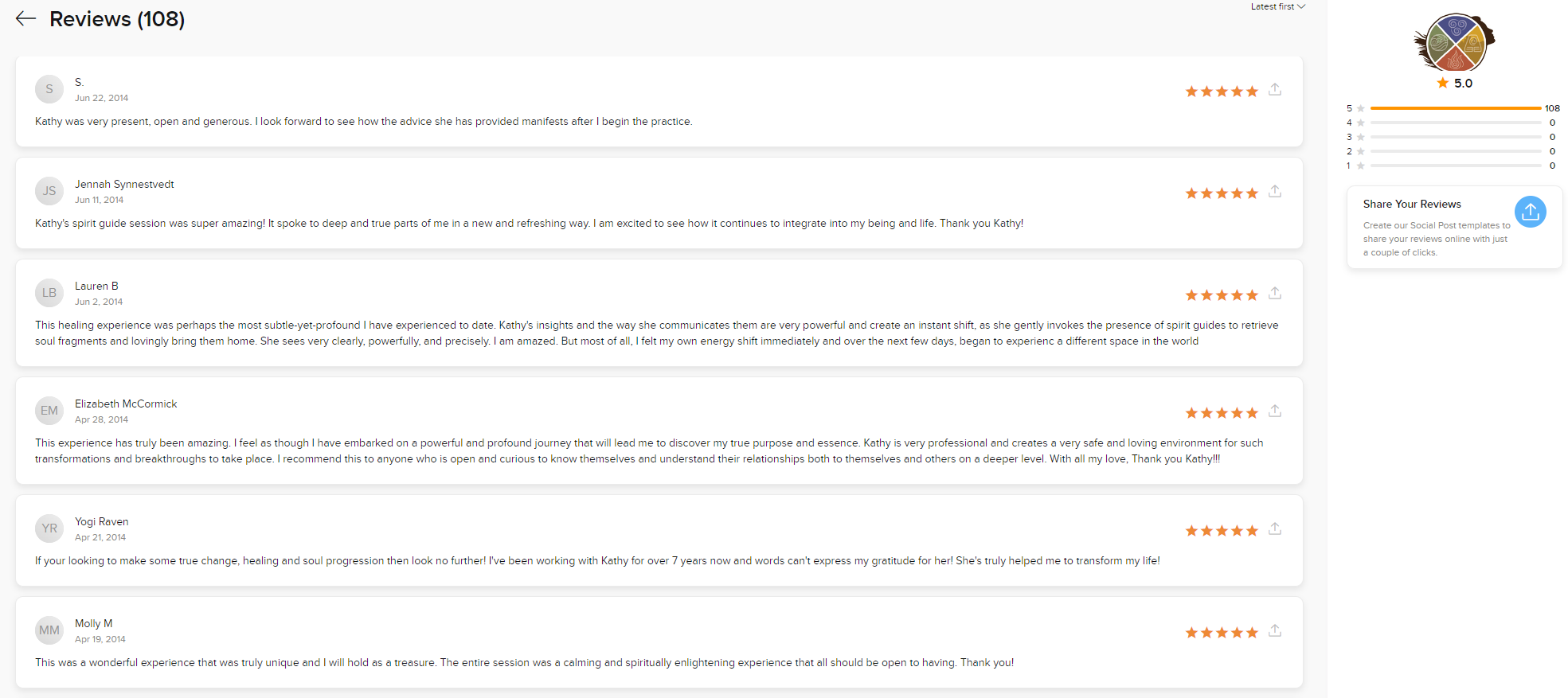Share Jennah Synnestvedt's review

[1275, 191]
